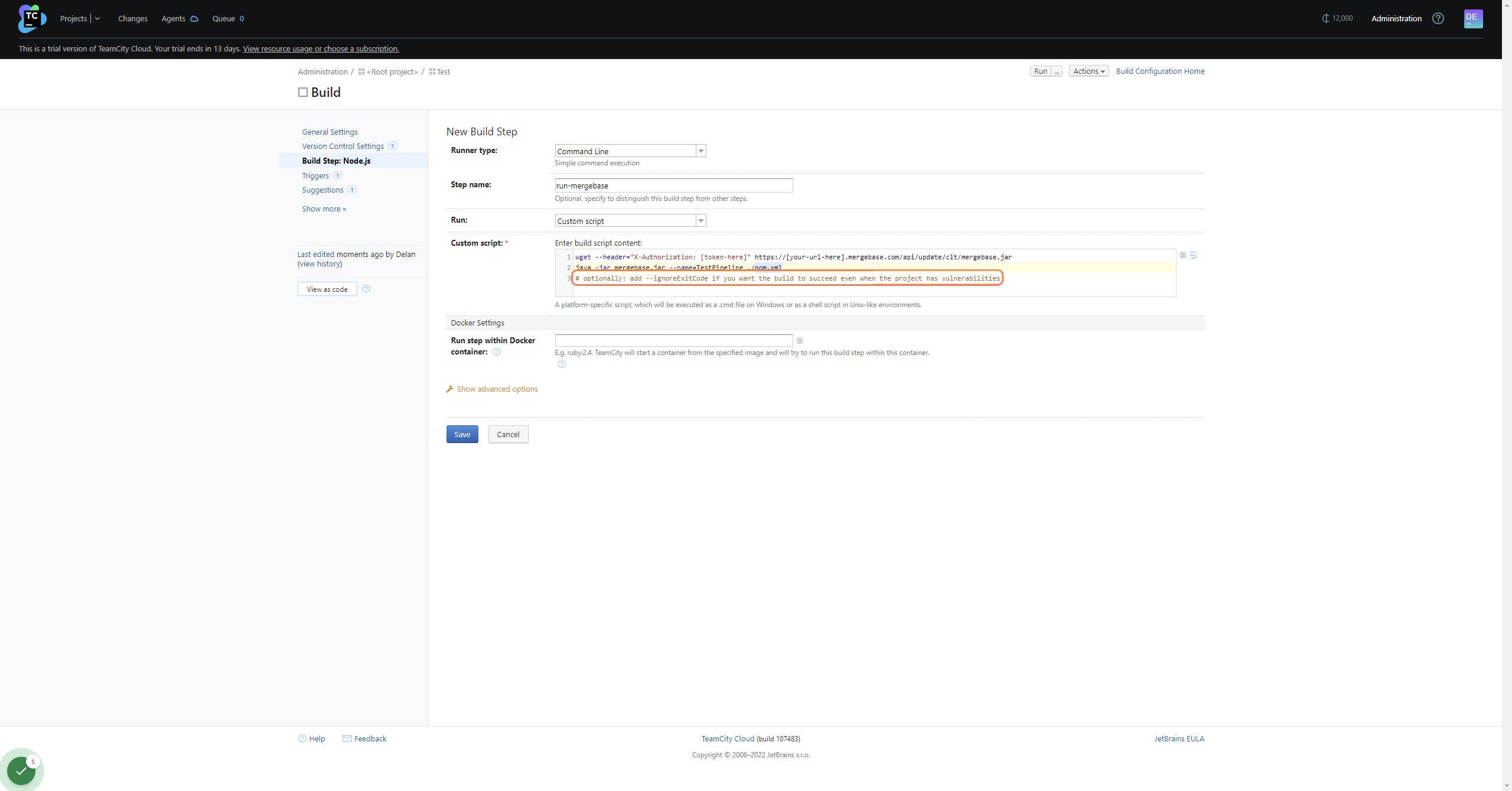Open the DE user avatar menu

pos(1473,18)
